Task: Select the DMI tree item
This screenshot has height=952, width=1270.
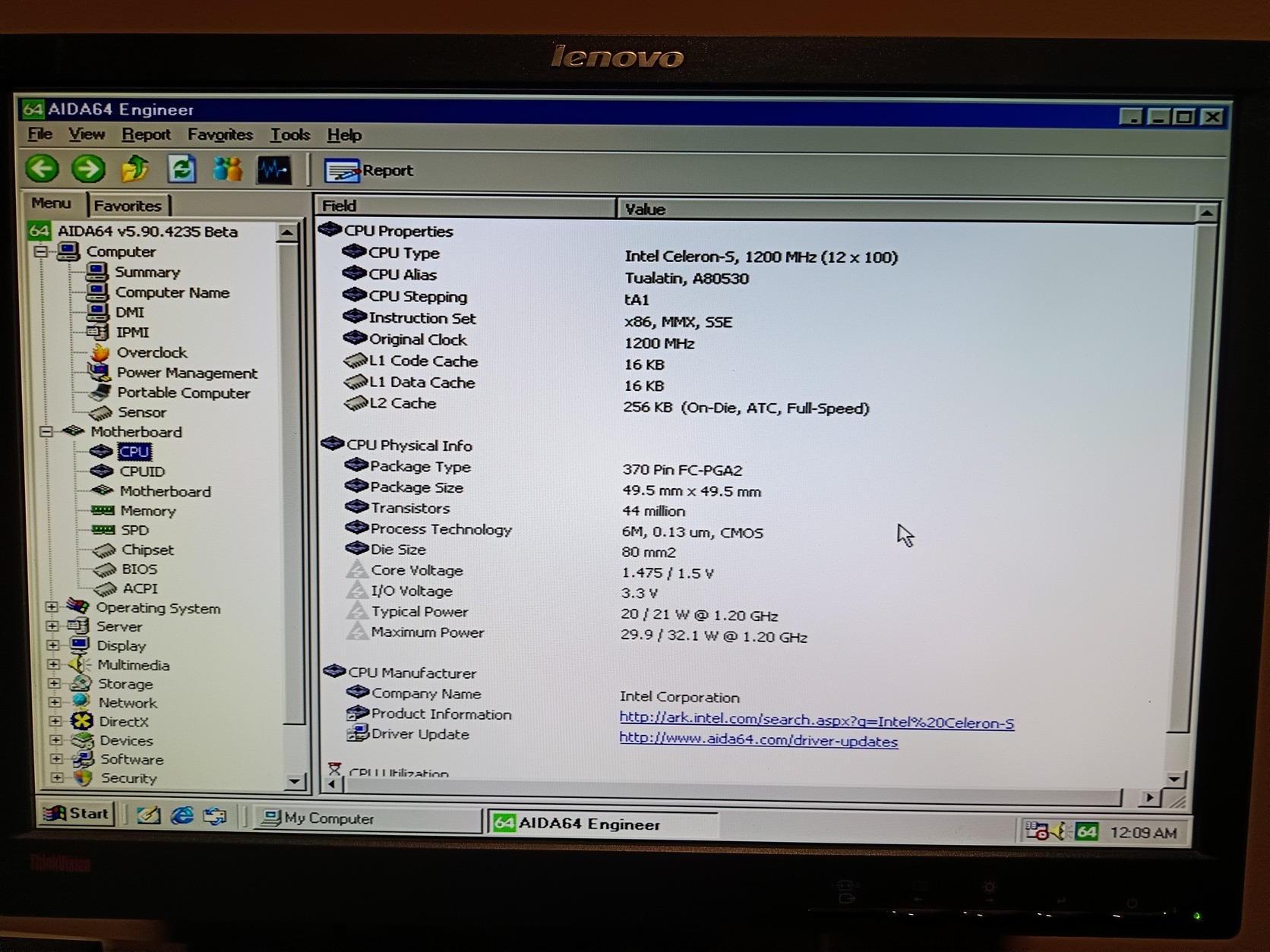Action: pyautogui.click(x=130, y=312)
